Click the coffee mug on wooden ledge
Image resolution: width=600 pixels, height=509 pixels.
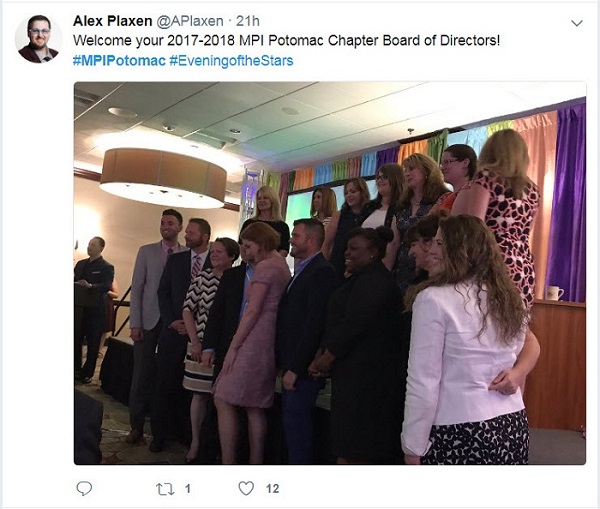(x=554, y=293)
